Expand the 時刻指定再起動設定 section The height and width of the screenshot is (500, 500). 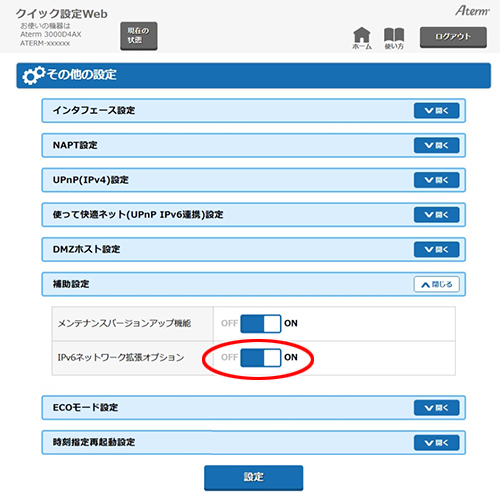coord(436,443)
